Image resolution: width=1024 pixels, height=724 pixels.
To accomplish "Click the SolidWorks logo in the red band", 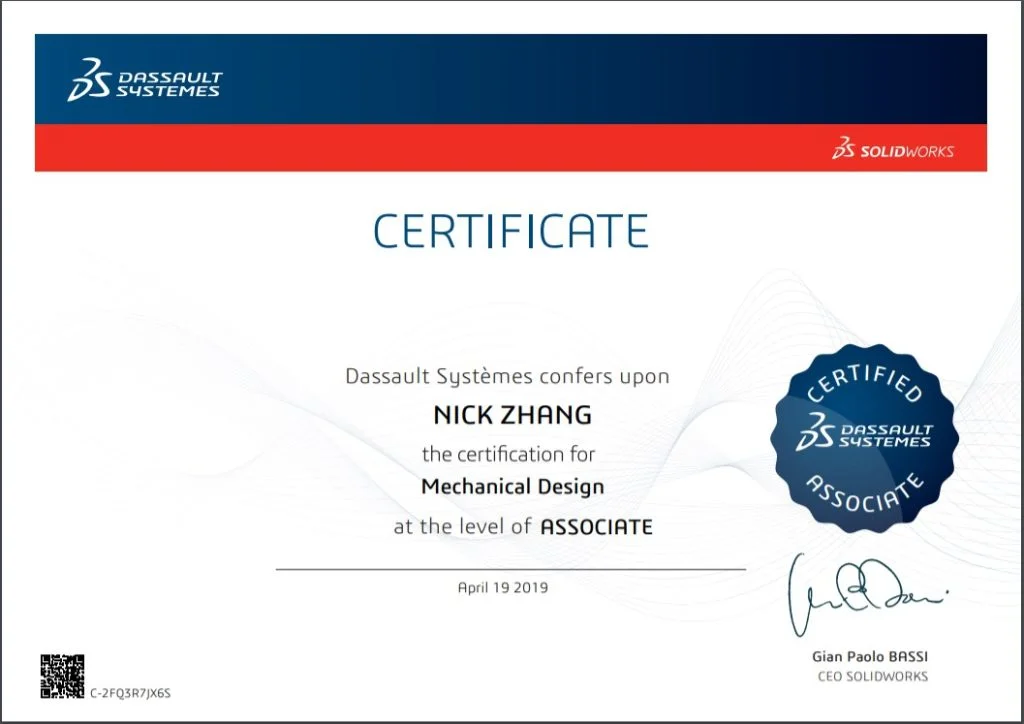I will 892,151.
